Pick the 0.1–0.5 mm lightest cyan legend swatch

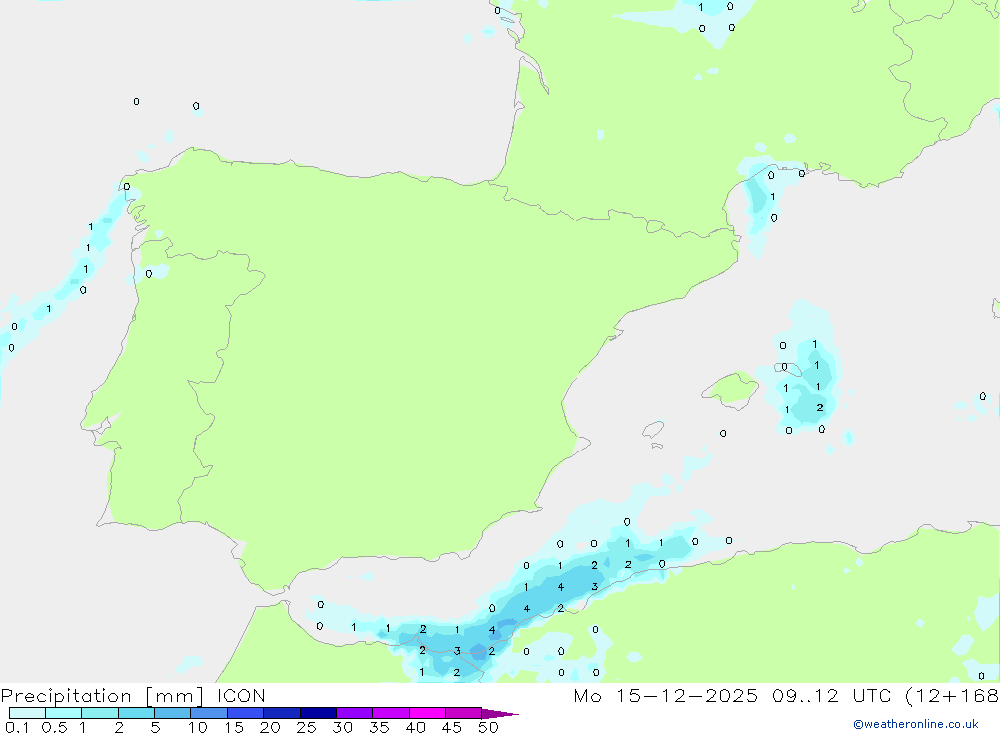tap(27, 713)
